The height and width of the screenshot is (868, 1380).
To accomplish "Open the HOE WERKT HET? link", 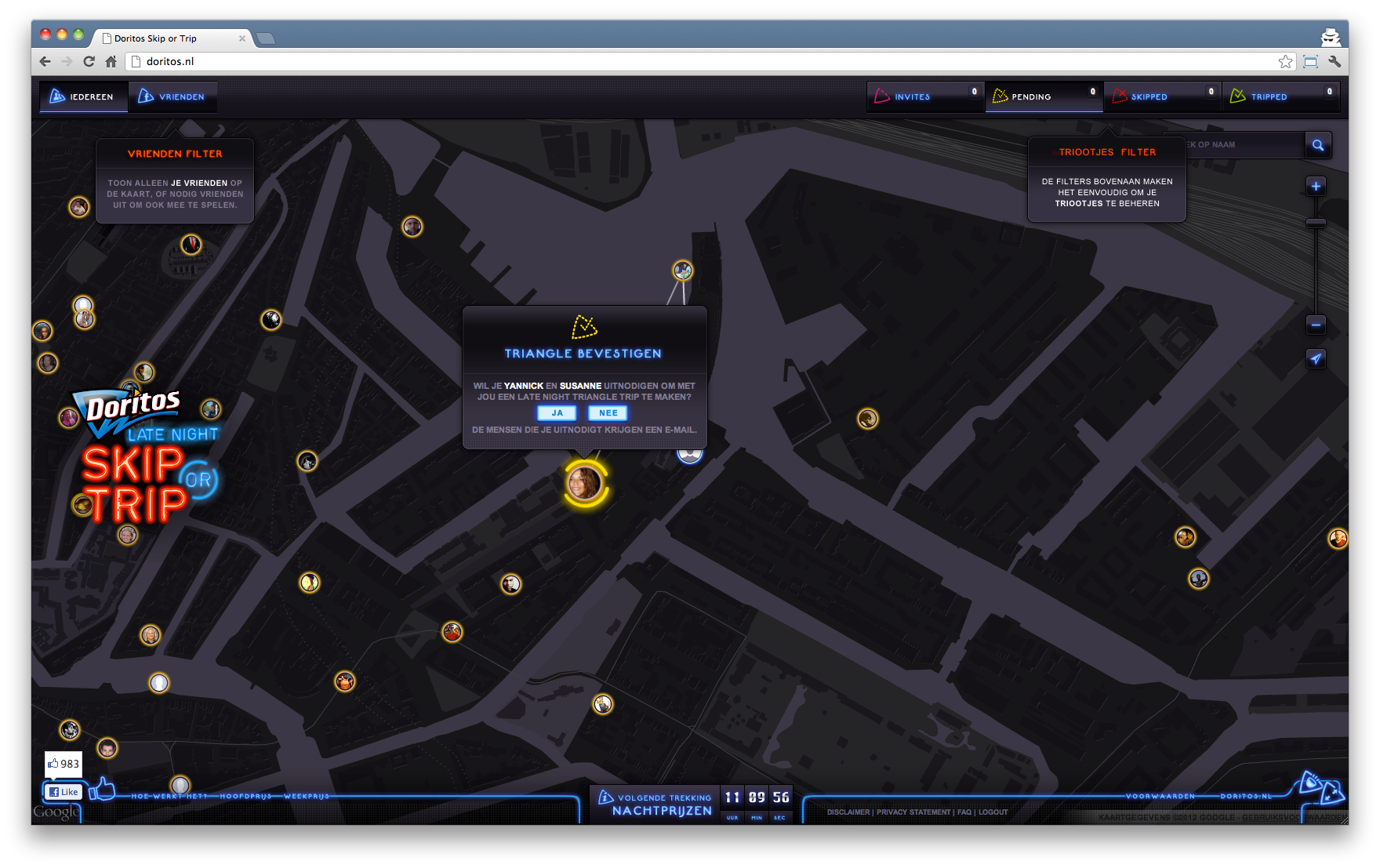I will click(169, 796).
